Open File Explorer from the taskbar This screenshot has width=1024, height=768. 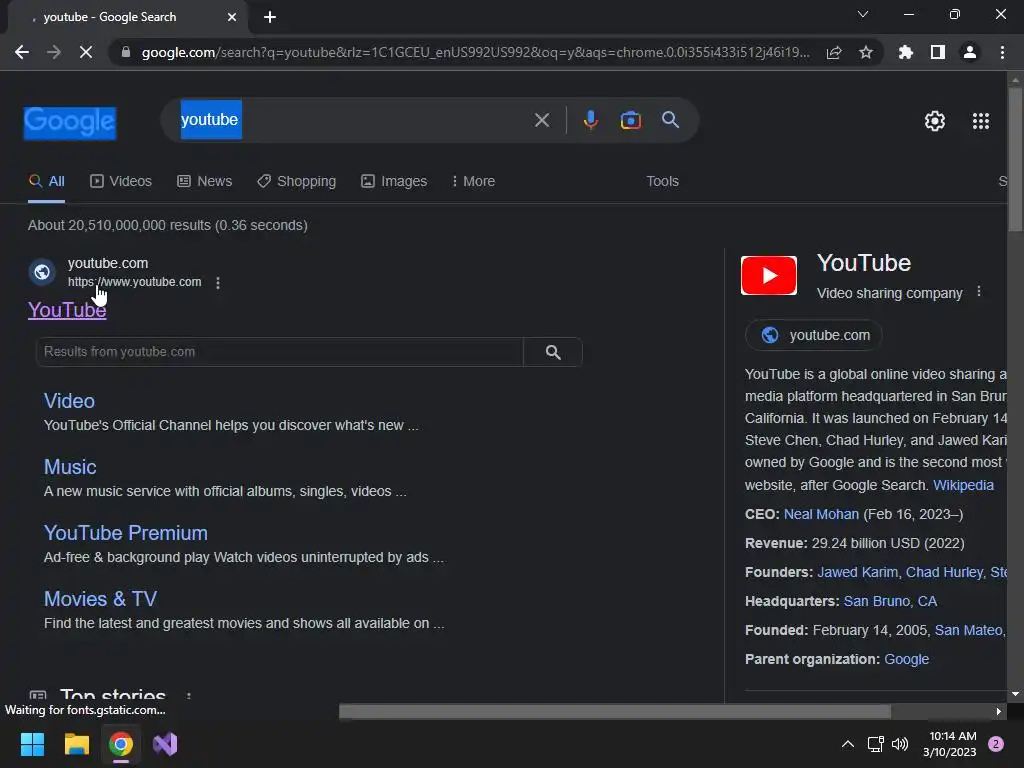point(76,744)
